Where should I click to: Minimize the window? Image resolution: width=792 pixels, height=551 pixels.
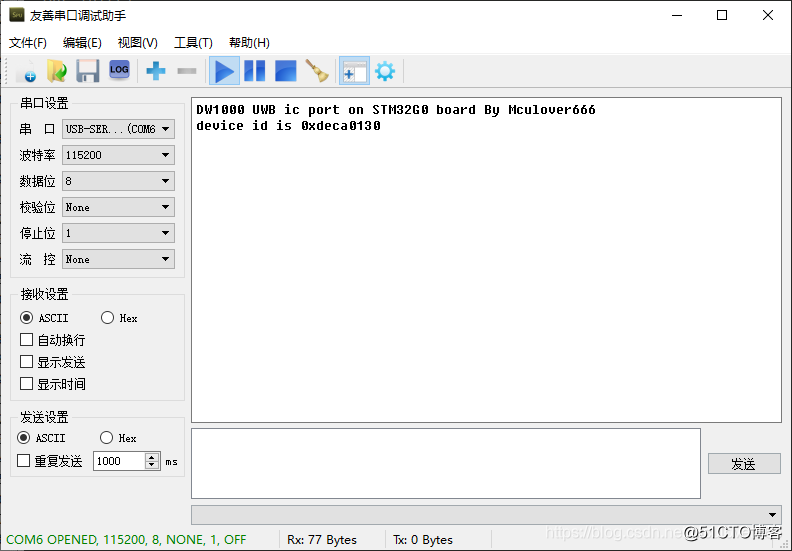tap(677, 15)
